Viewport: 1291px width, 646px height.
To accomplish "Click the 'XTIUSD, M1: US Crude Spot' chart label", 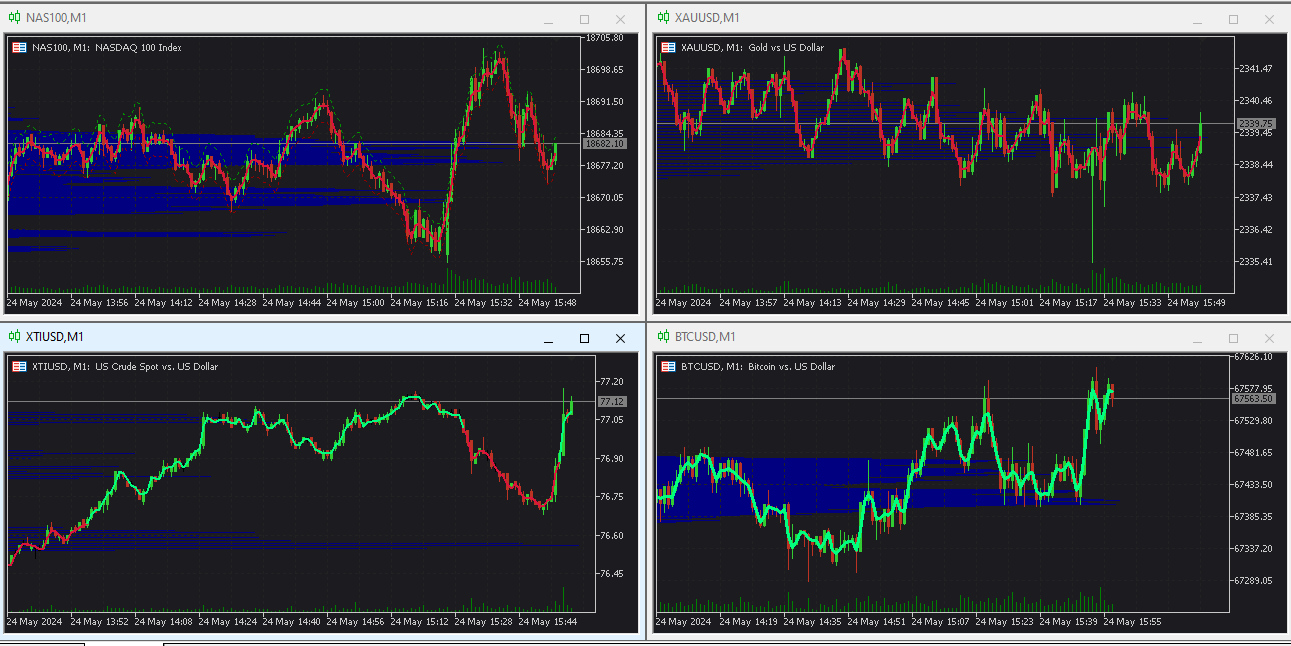I will point(125,367).
